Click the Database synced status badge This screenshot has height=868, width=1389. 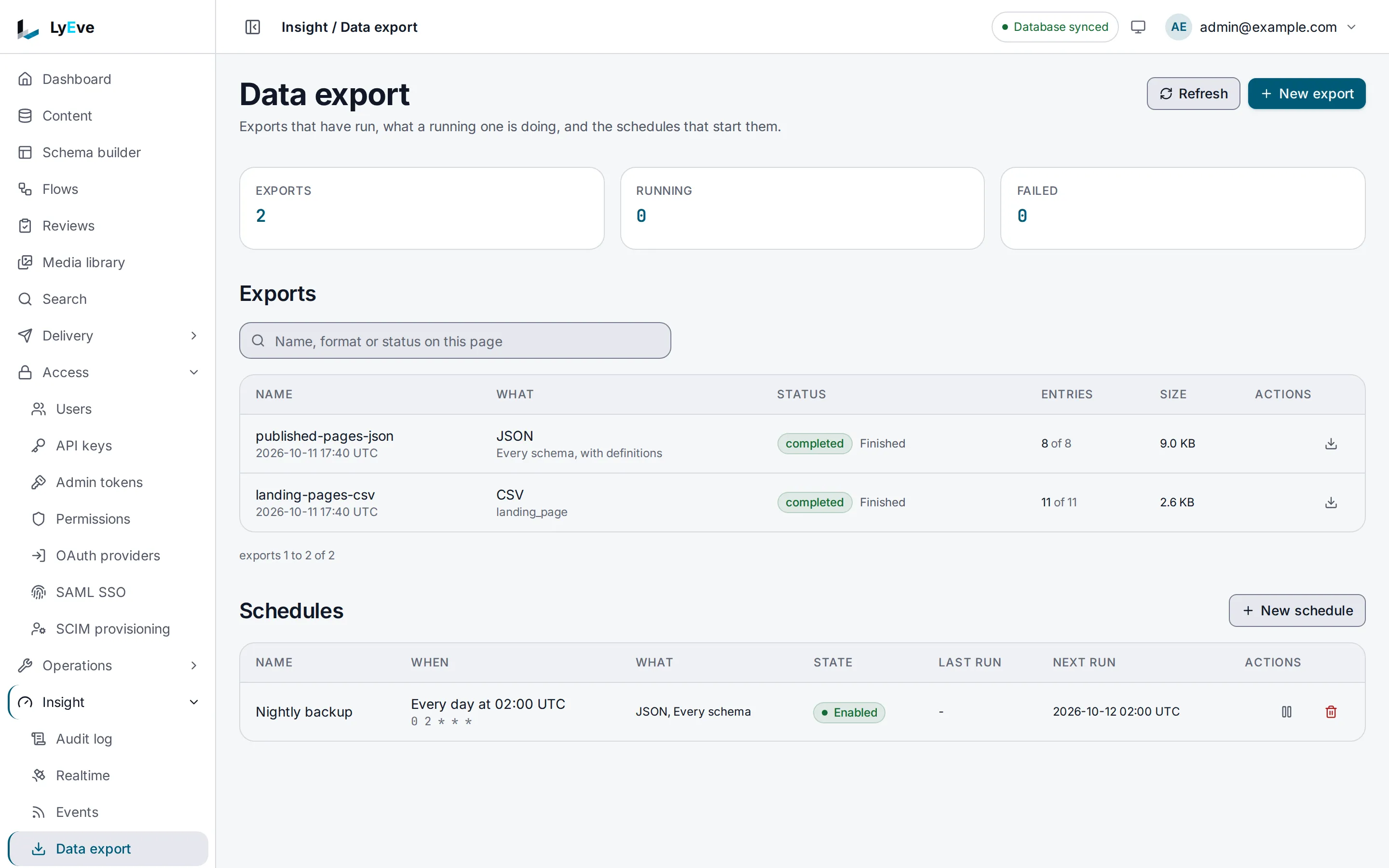pos(1054,27)
